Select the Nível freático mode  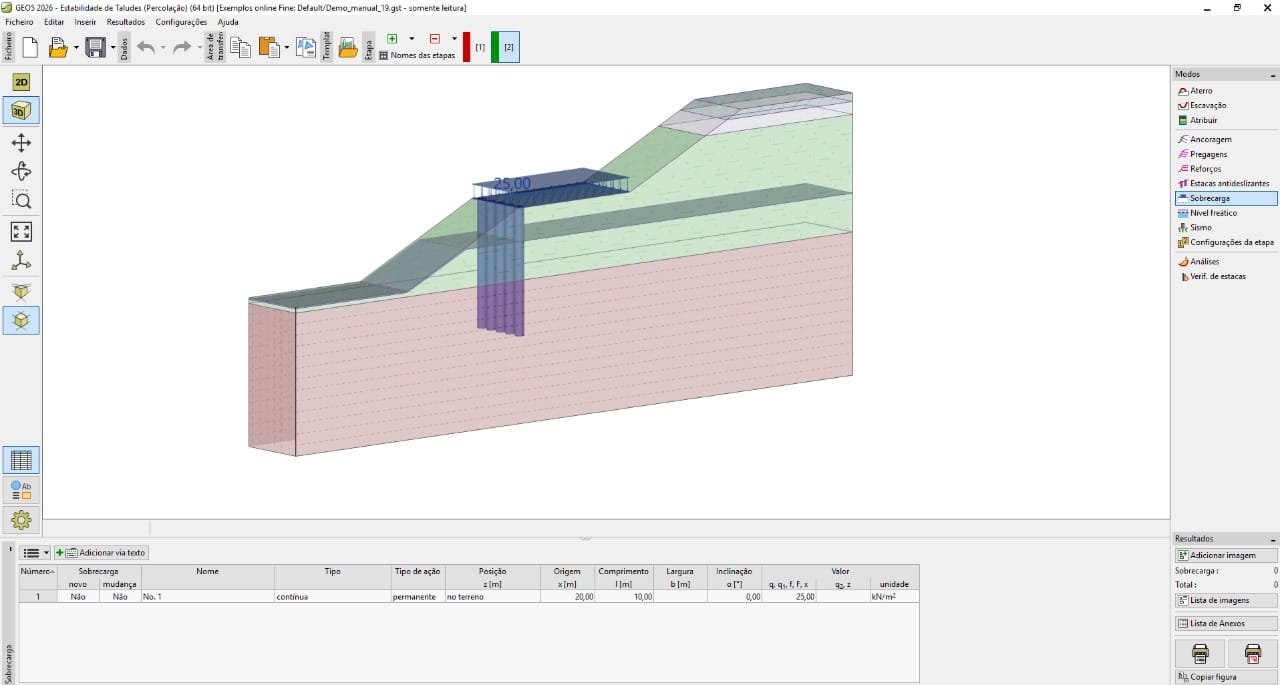(x=1212, y=213)
